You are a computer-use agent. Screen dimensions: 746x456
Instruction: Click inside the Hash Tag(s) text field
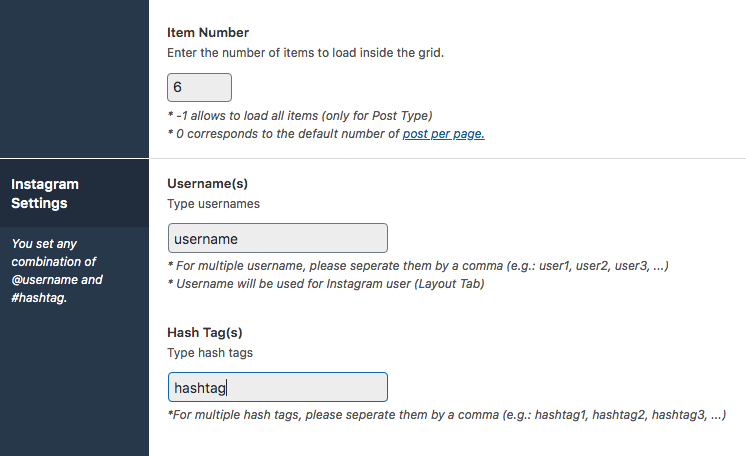point(278,387)
